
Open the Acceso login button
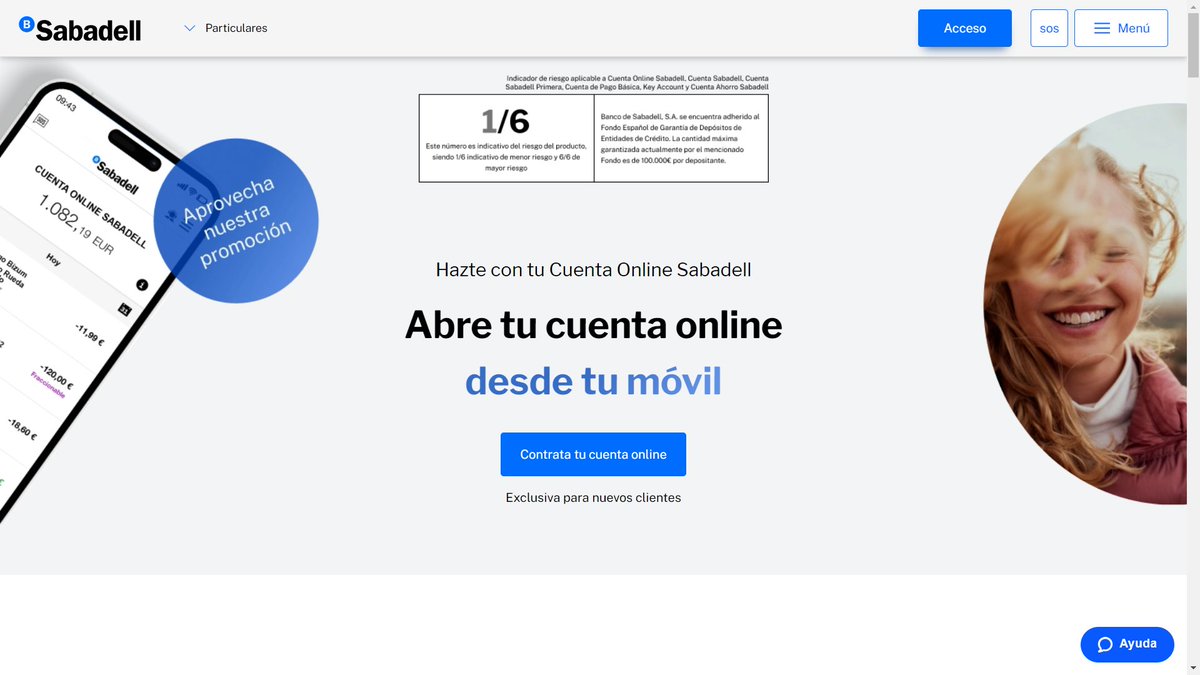point(965,28)
